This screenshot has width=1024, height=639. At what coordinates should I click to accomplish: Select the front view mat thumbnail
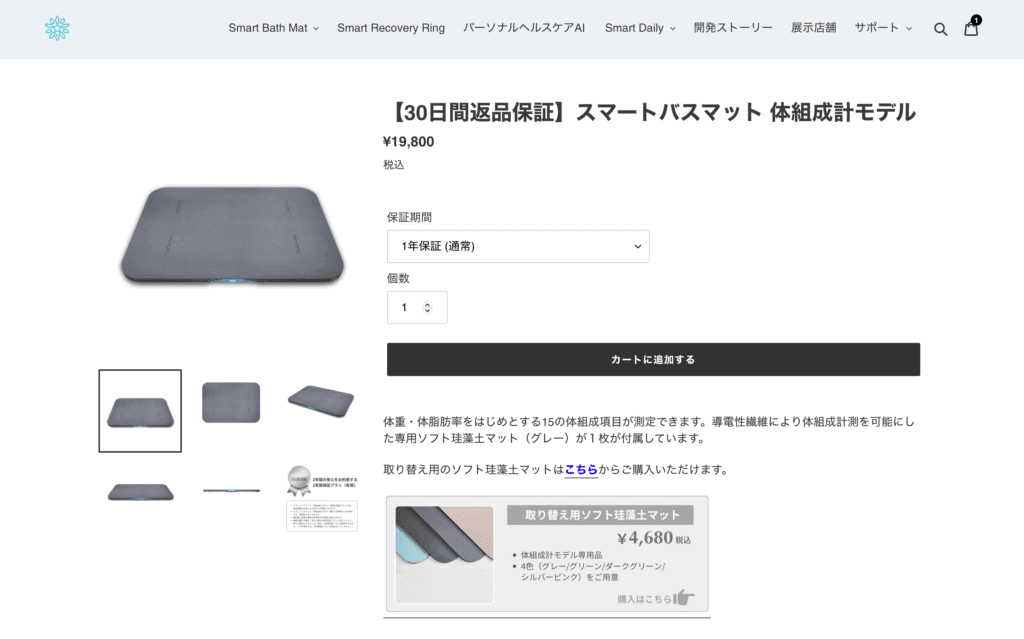pyautogui.click(x=140, y=492)
